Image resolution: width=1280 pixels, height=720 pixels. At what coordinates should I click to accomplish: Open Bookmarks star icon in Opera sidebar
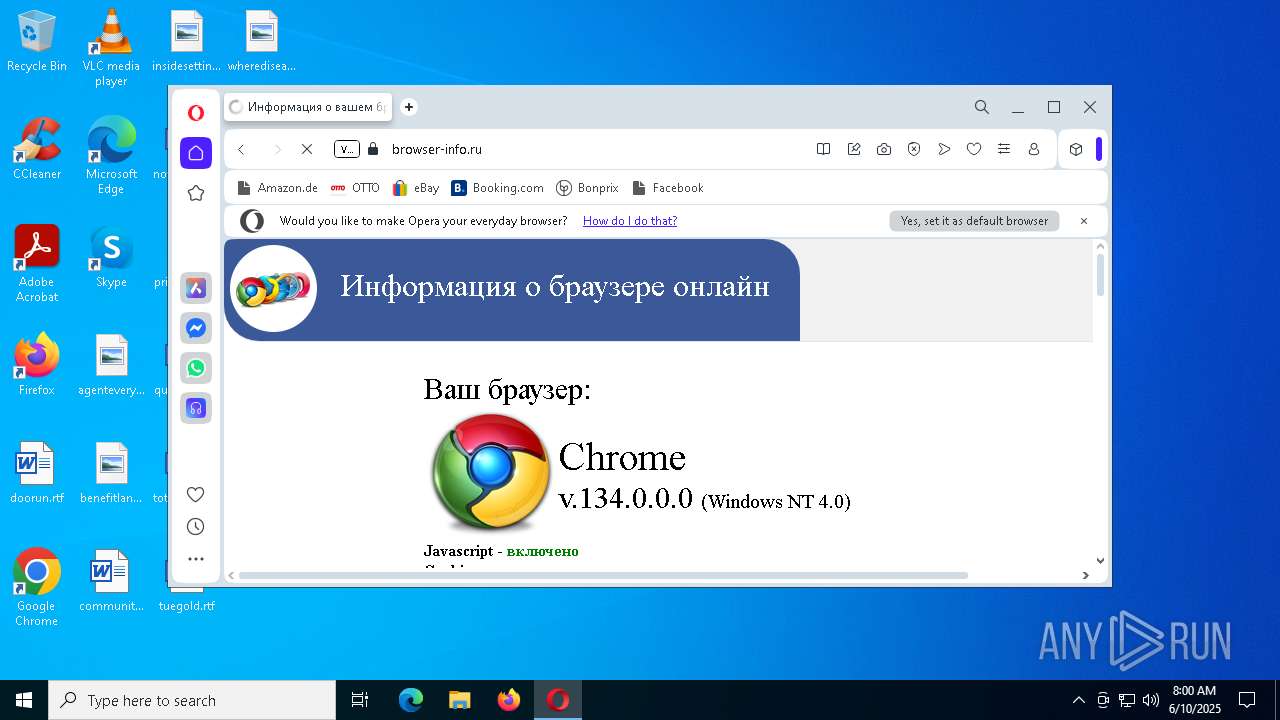196,193
